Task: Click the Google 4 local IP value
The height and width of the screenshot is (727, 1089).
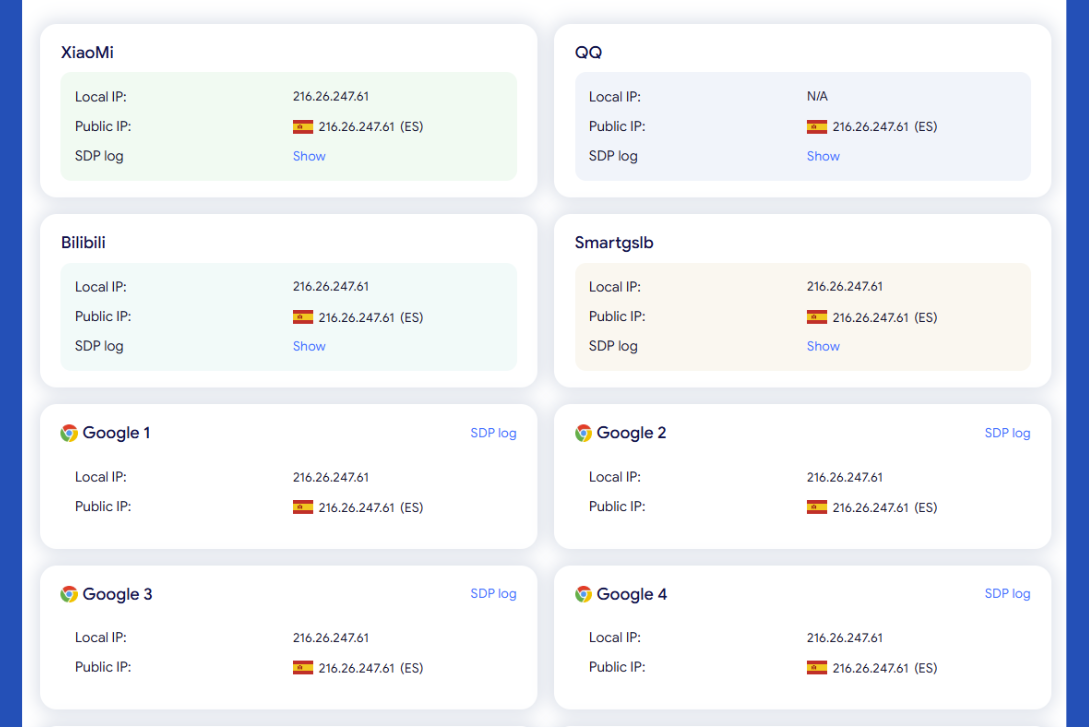Action: [845, 638]
